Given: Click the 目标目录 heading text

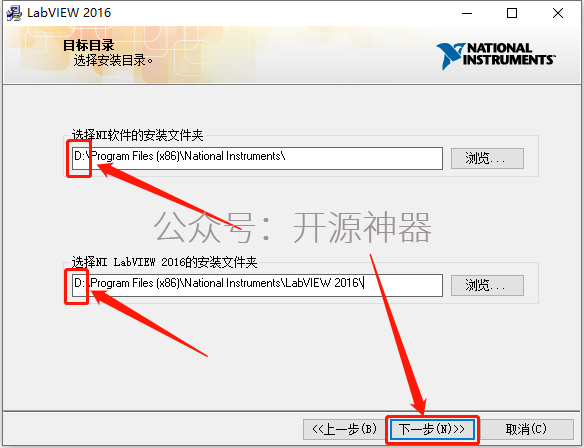Looking at the screenshot, I should 88,45.
